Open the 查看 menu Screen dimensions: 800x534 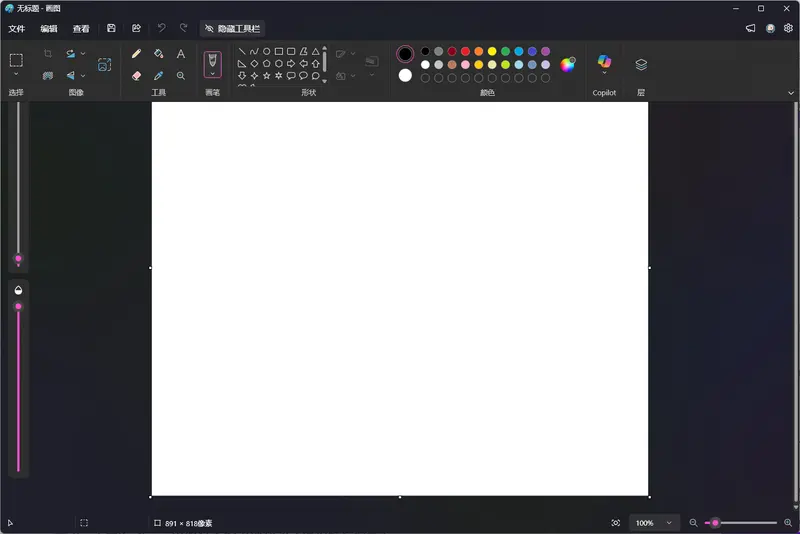[x=81, y=29]
